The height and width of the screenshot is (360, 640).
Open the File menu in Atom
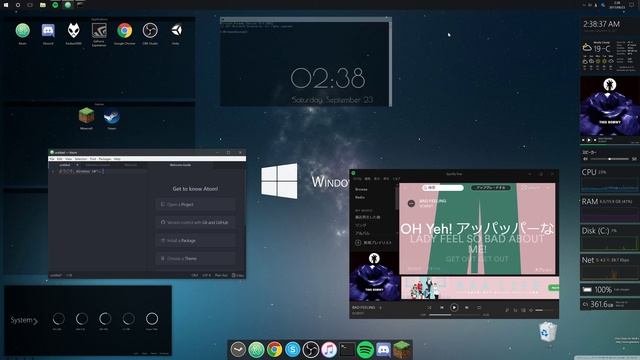tap(52, 159)
